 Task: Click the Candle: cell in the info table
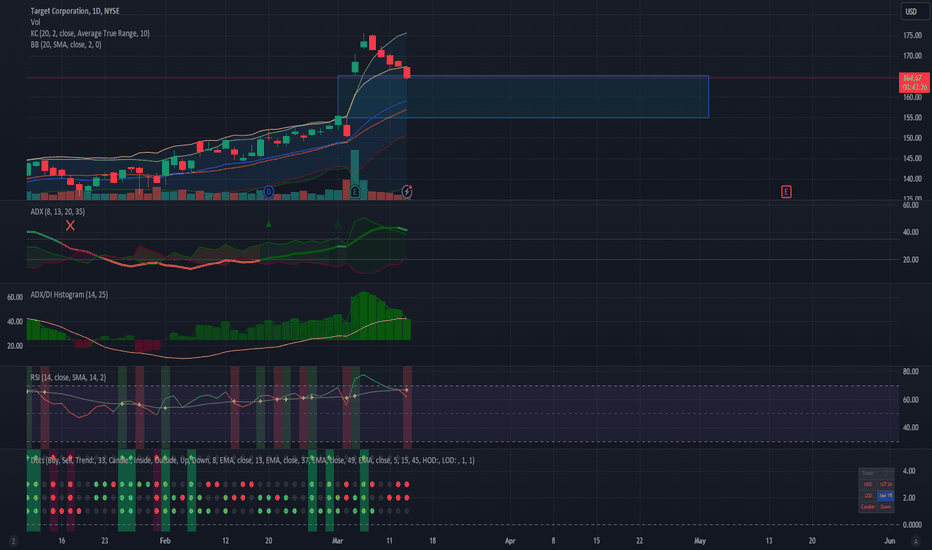pyautogui.click(x=868, y=507)
